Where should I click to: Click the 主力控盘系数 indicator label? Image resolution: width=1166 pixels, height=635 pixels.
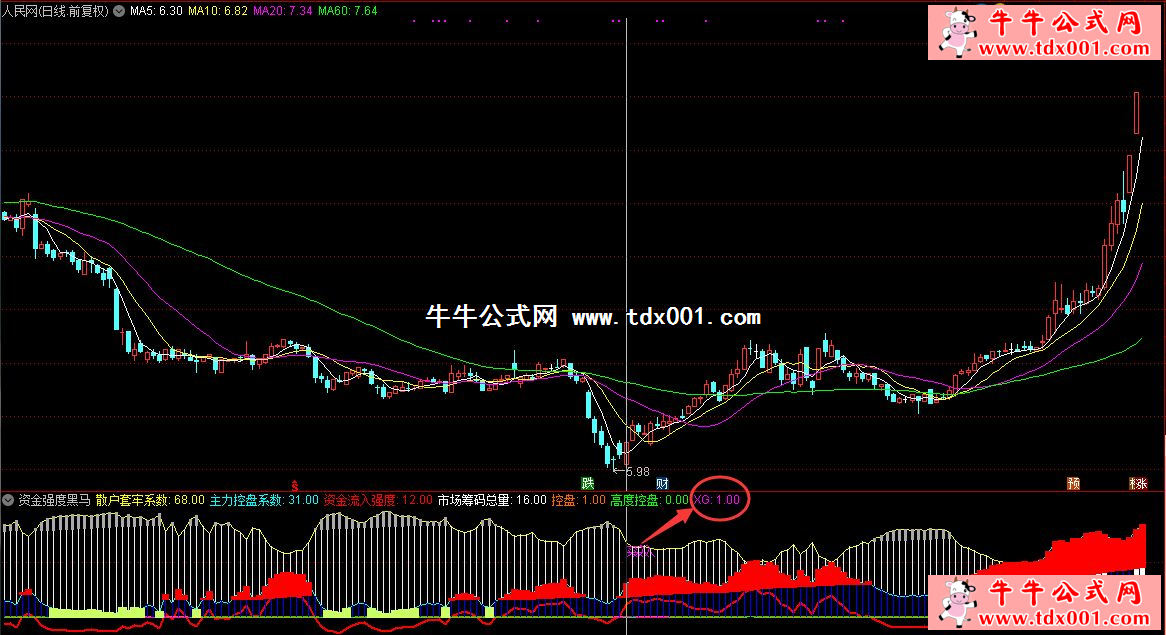click(264, 499)
